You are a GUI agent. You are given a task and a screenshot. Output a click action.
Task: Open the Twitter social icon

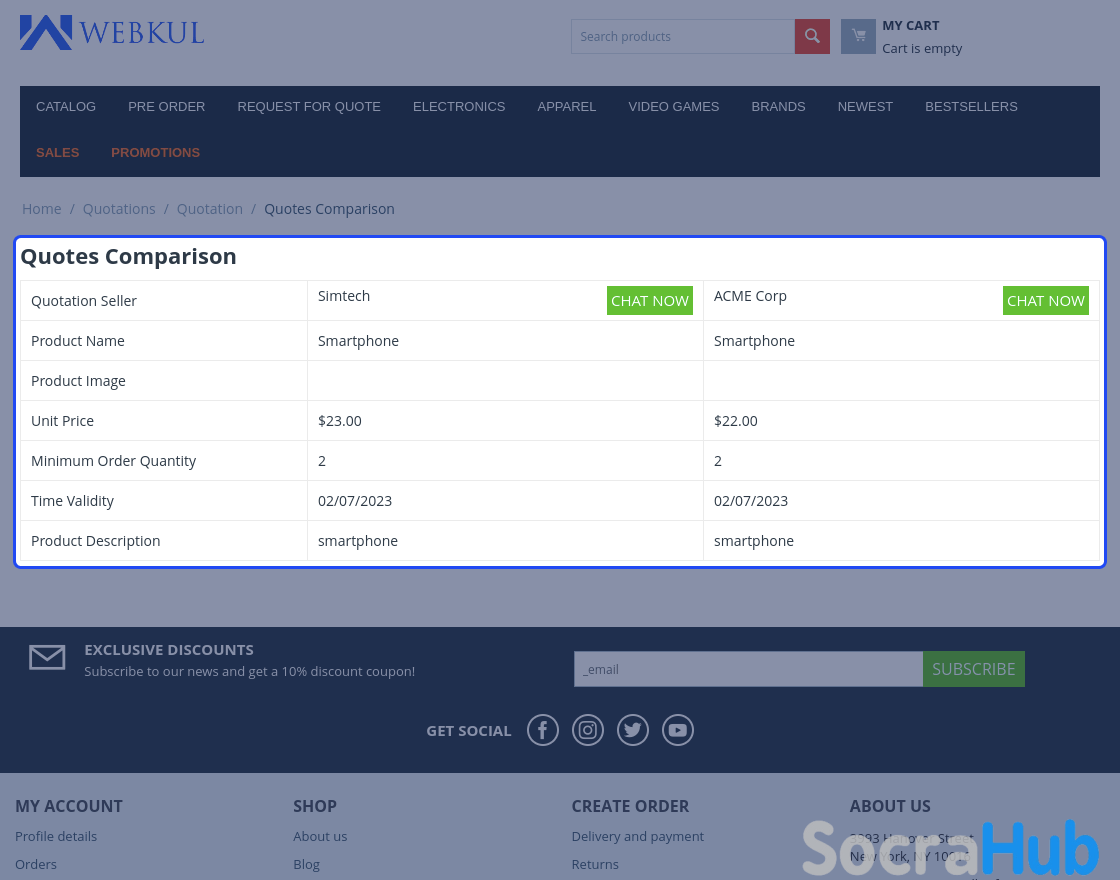click(x=633, y=730)
